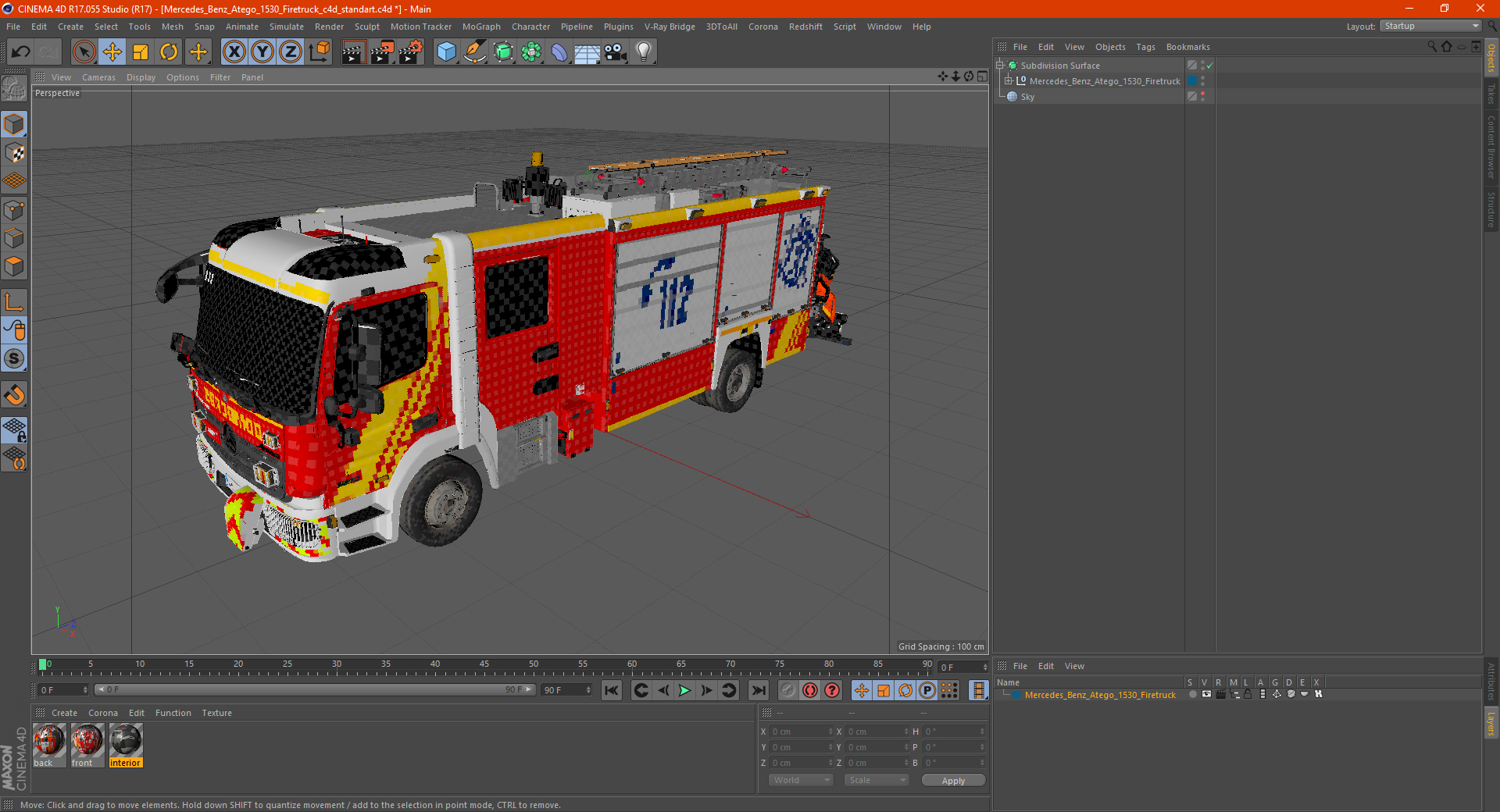Switch to Texture mode

click(14, 153)
